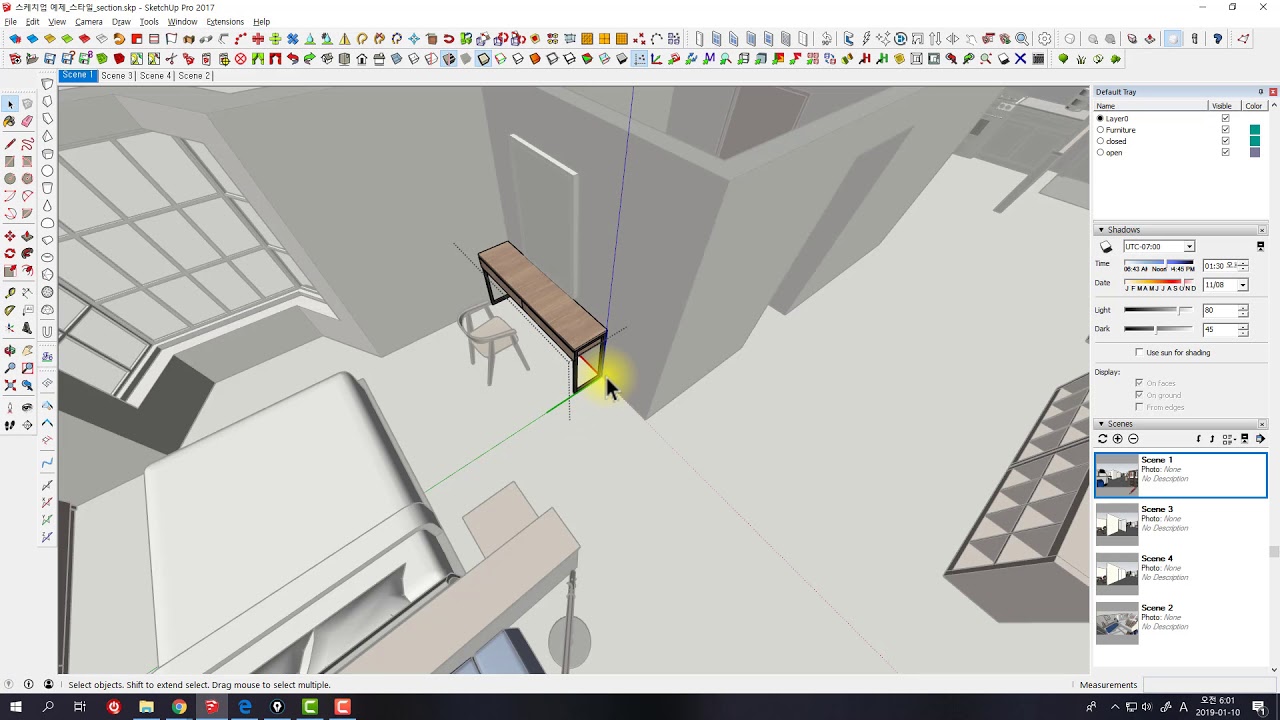Activate the Push/Pull tool

point(27,236)
